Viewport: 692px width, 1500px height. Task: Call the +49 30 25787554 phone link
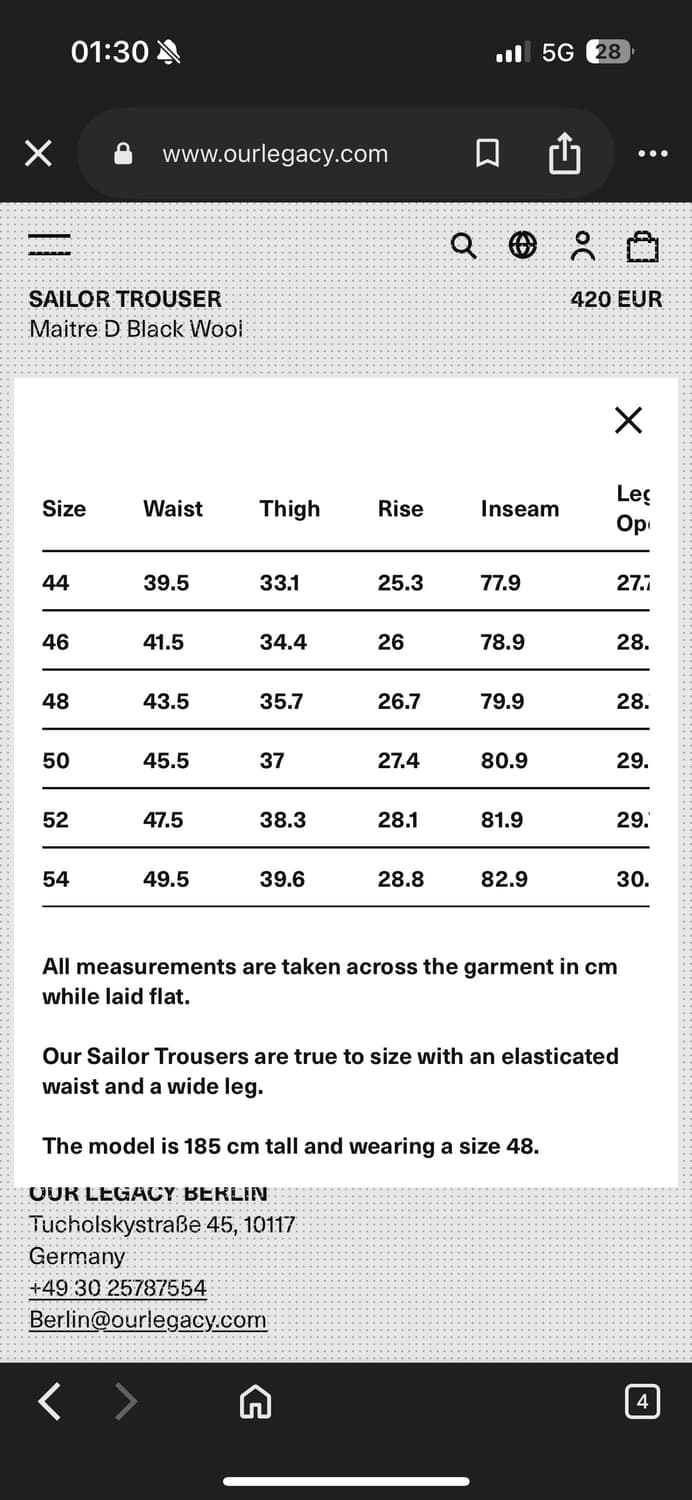pyautogui.click(x=118, y=1288)
